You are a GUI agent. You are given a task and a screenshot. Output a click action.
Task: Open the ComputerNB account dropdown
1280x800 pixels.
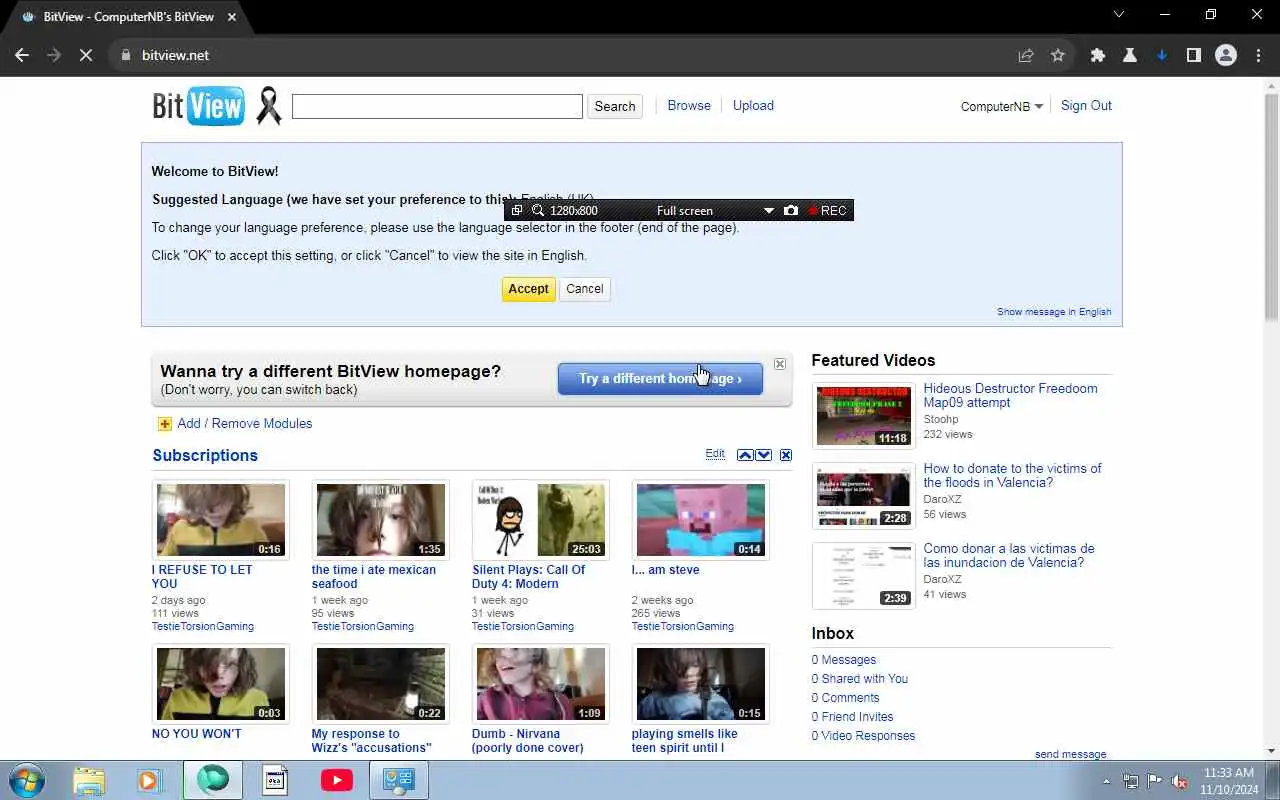[x=1002, y=106]
